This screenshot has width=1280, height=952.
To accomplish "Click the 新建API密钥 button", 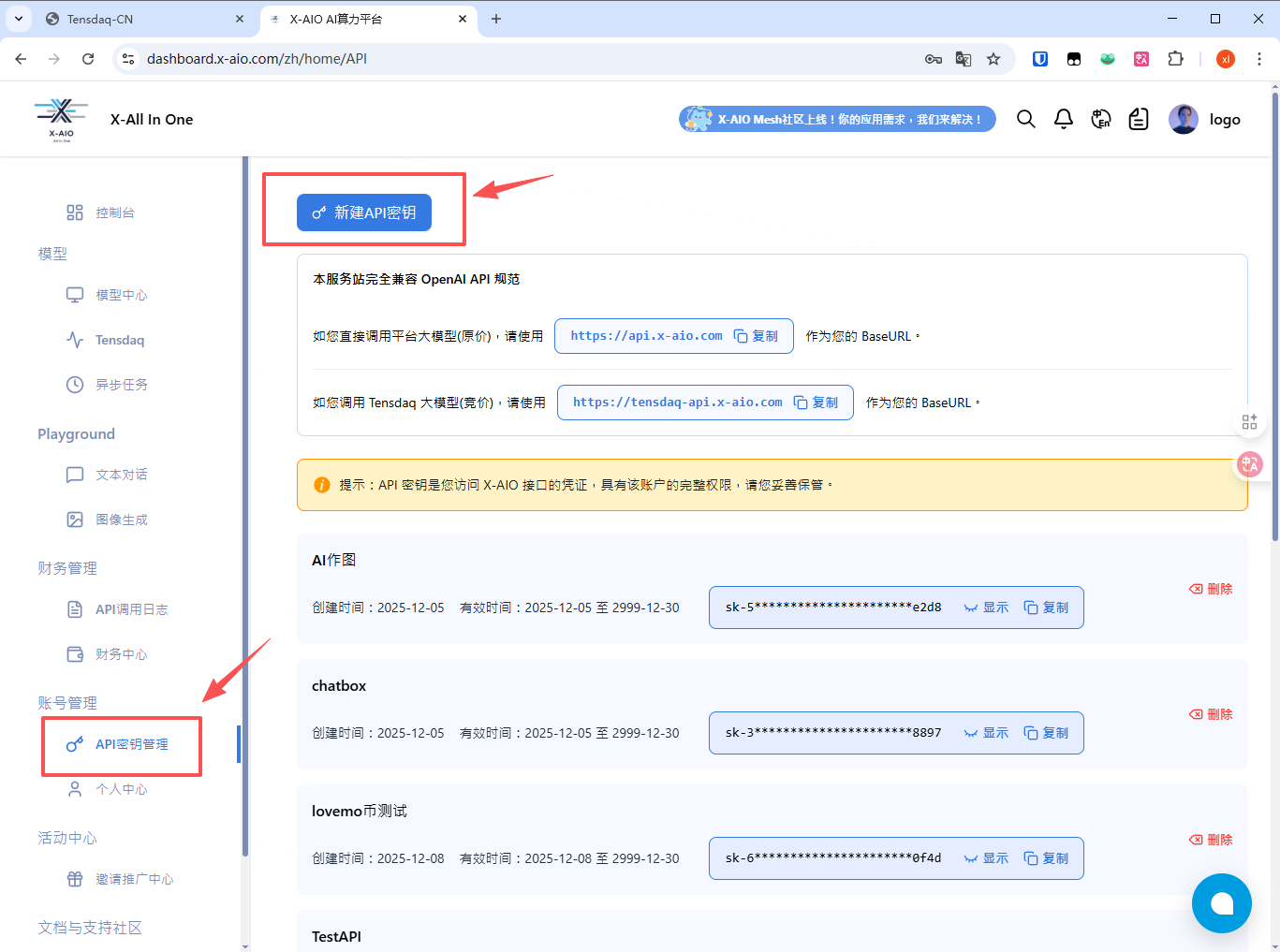I will click(x=364, y=212).
